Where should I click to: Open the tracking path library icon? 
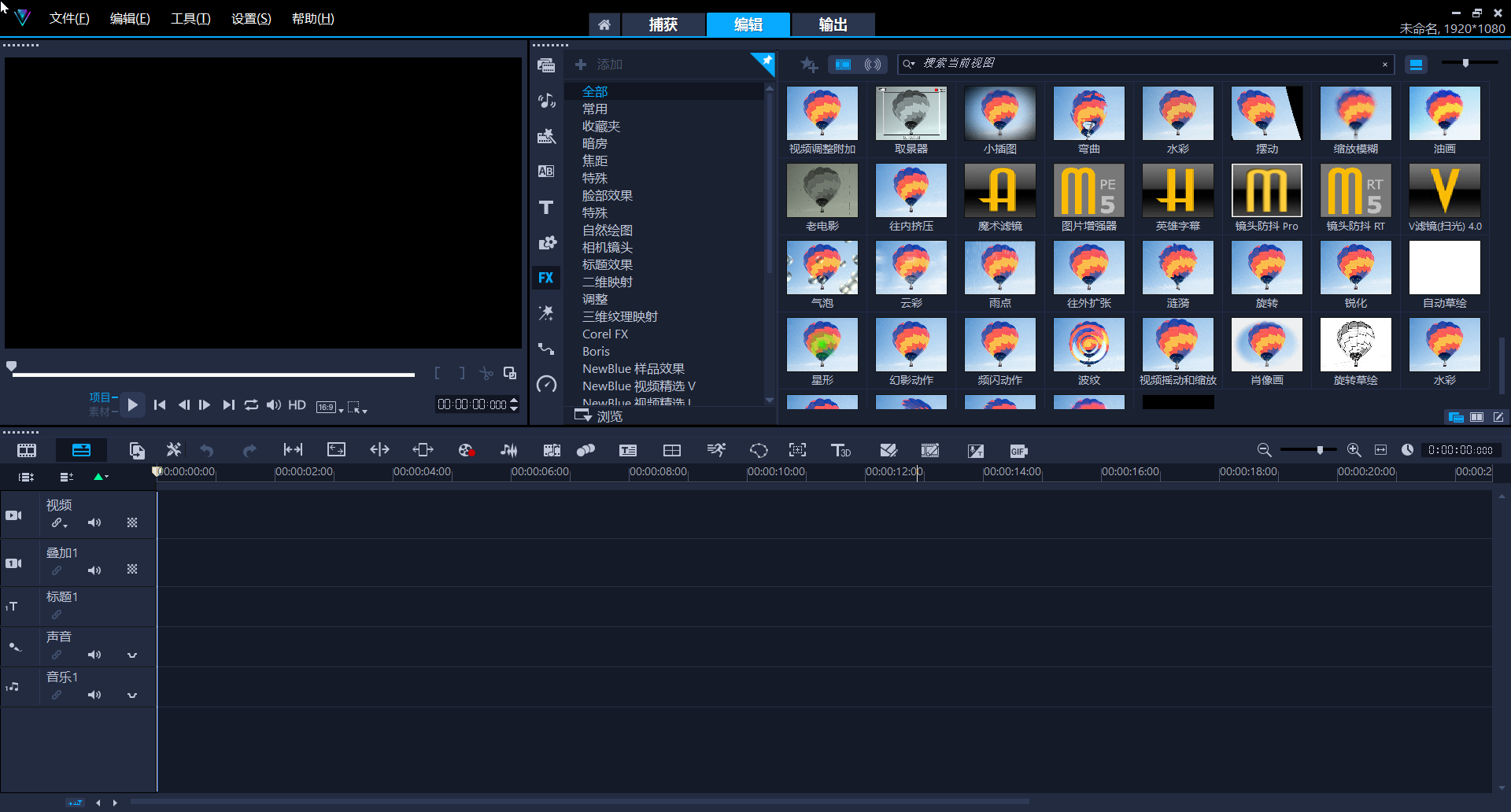546,349
